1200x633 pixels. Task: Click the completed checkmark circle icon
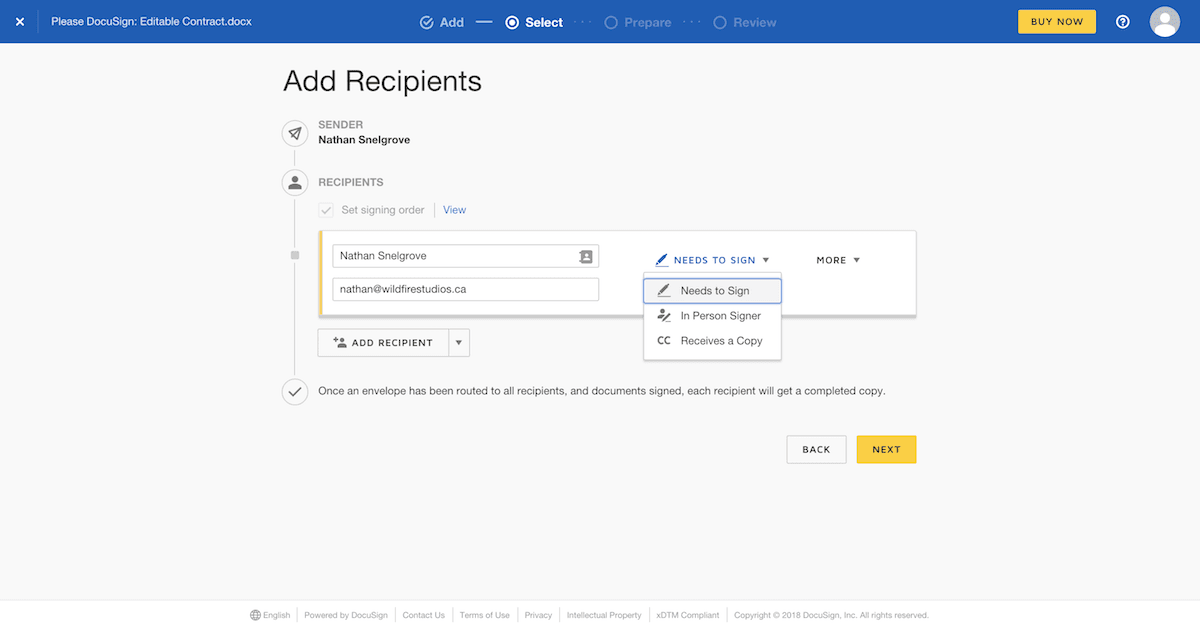[x=294, y=392]
